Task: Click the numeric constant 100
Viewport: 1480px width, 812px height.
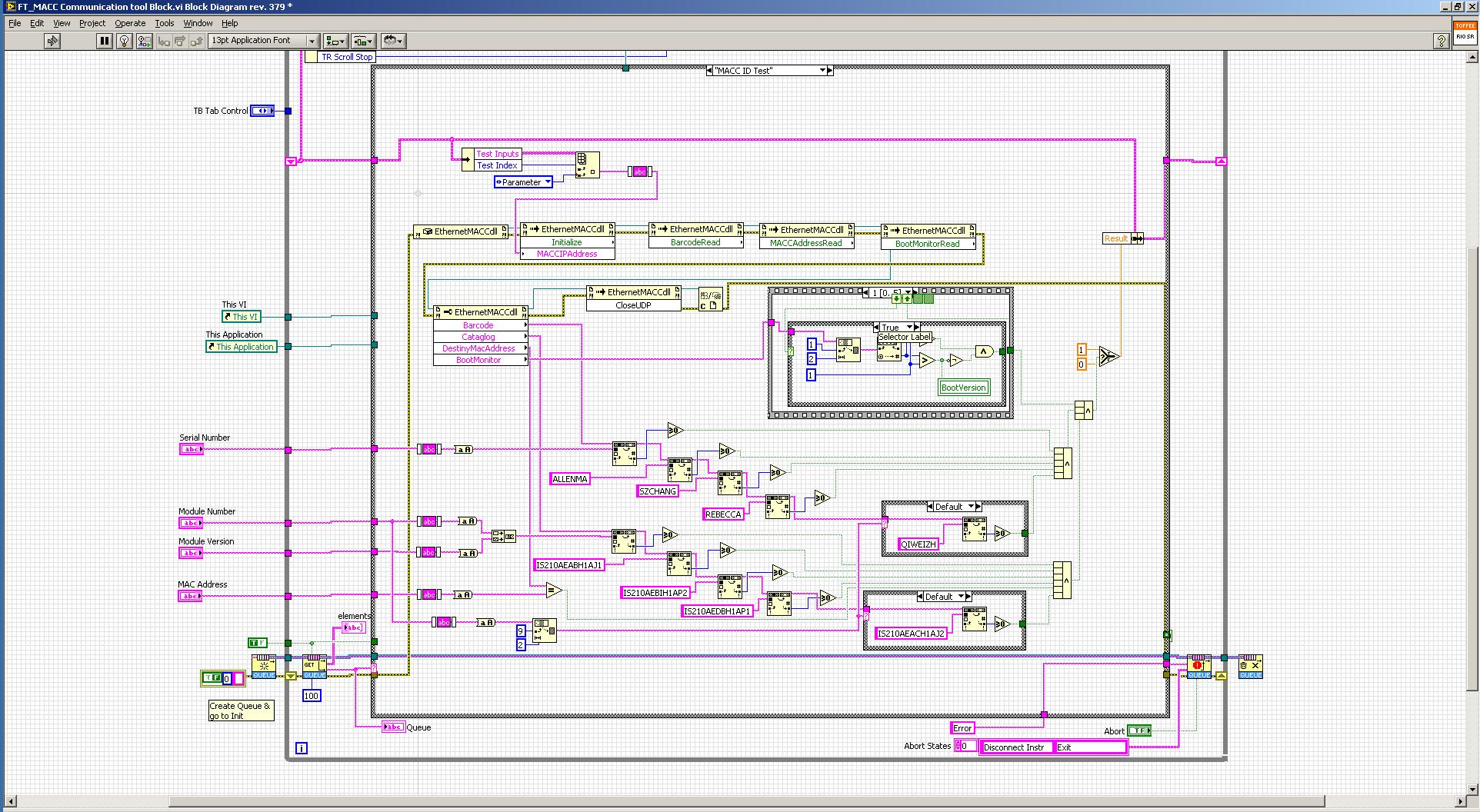Action: 311,696
